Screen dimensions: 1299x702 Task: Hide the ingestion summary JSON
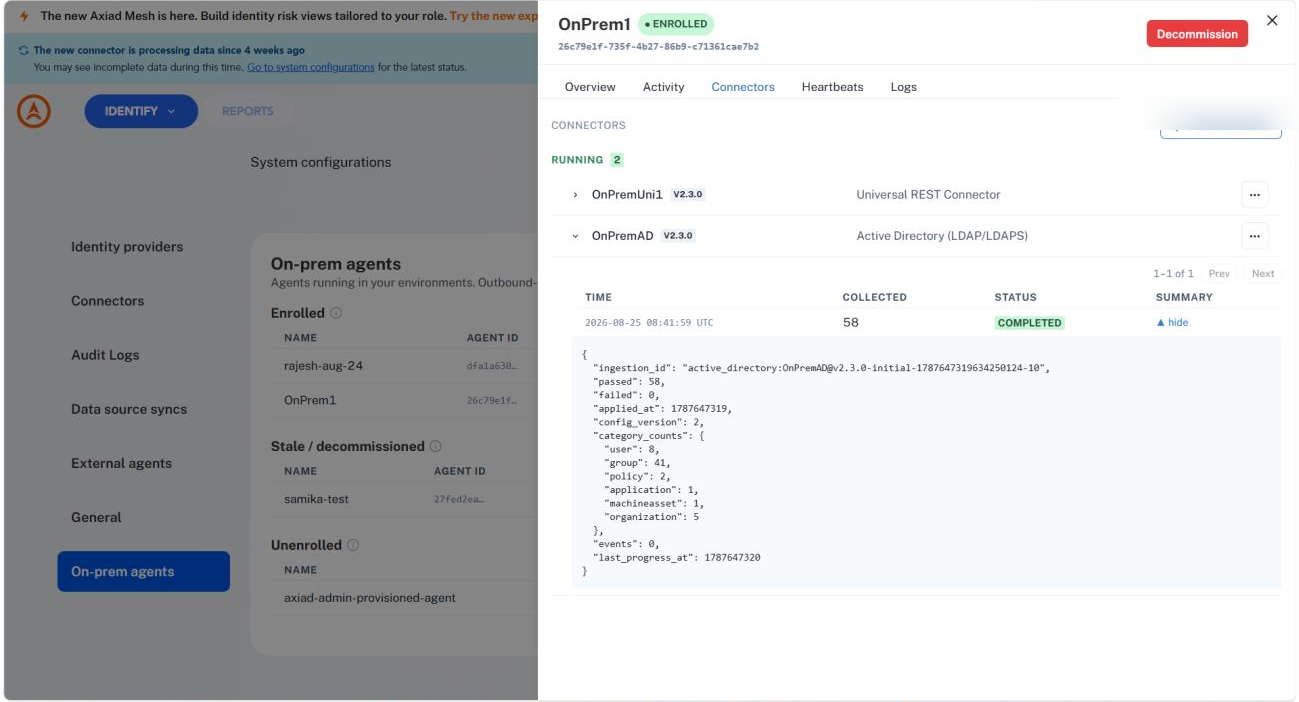coord(1172,323)
